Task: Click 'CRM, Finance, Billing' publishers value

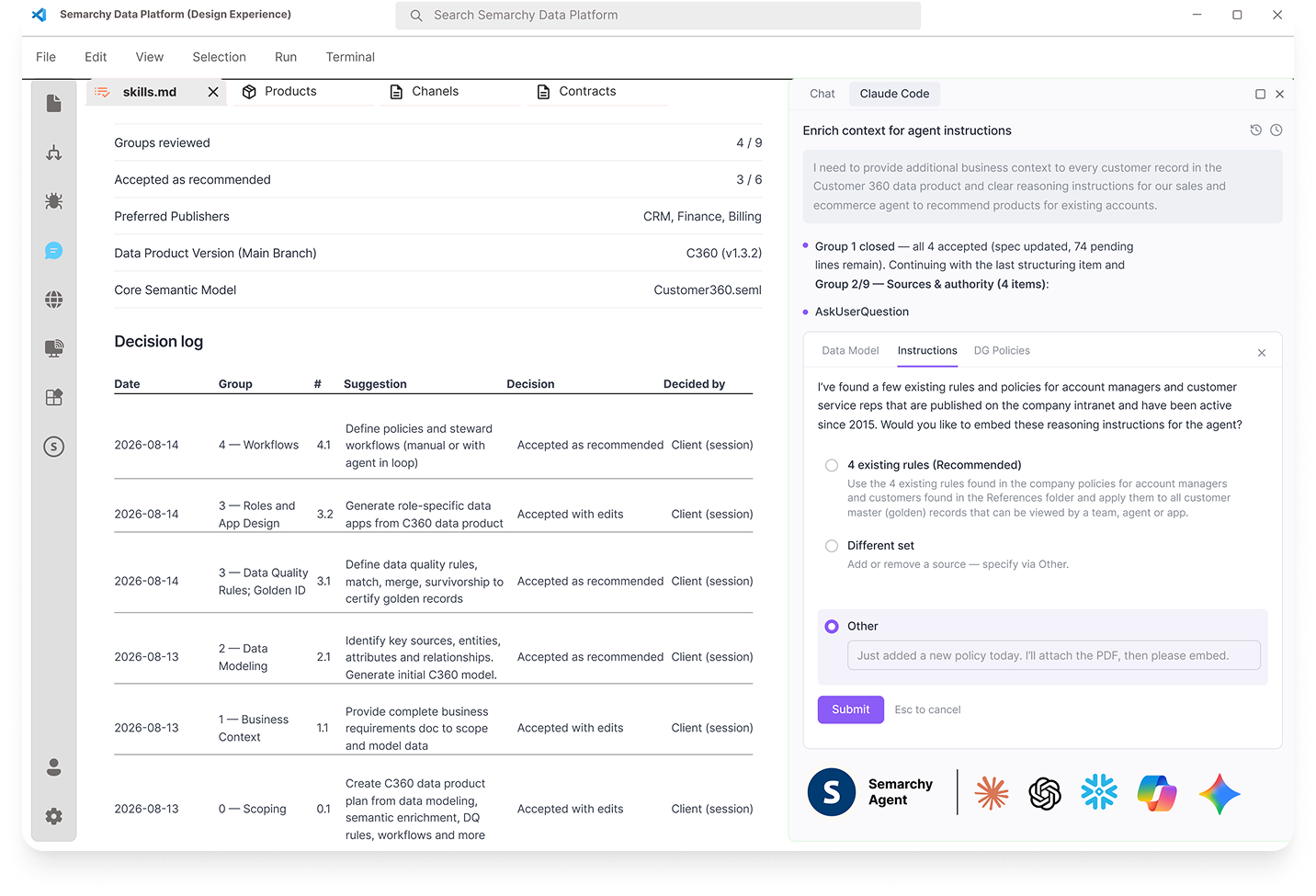Action: [x=702, y=217]
